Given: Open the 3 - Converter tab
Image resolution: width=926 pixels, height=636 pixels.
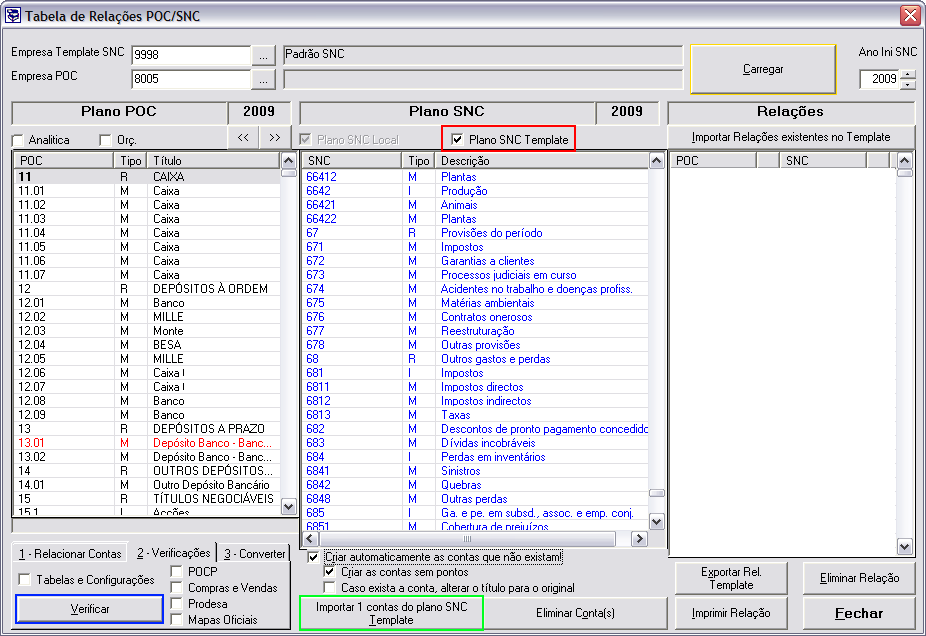Looking at the screenshot, I should click(x=254, y=553).
